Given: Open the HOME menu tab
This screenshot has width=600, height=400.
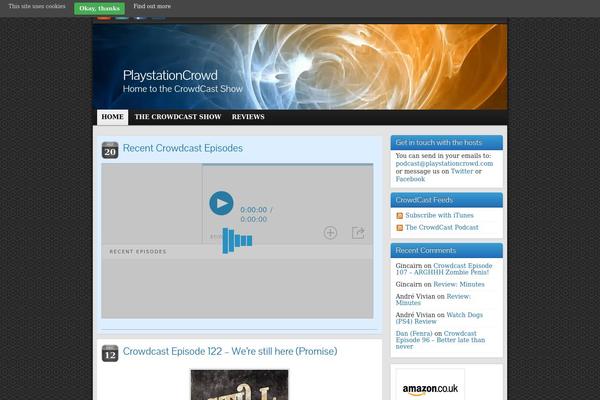Looking at the screenshot, I should tap(112, 117).
